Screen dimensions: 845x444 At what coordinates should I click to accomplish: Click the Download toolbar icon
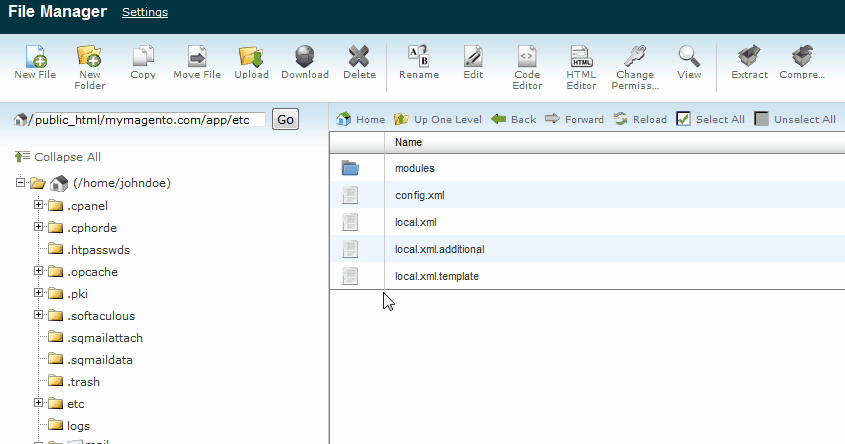tap(305, 56)
